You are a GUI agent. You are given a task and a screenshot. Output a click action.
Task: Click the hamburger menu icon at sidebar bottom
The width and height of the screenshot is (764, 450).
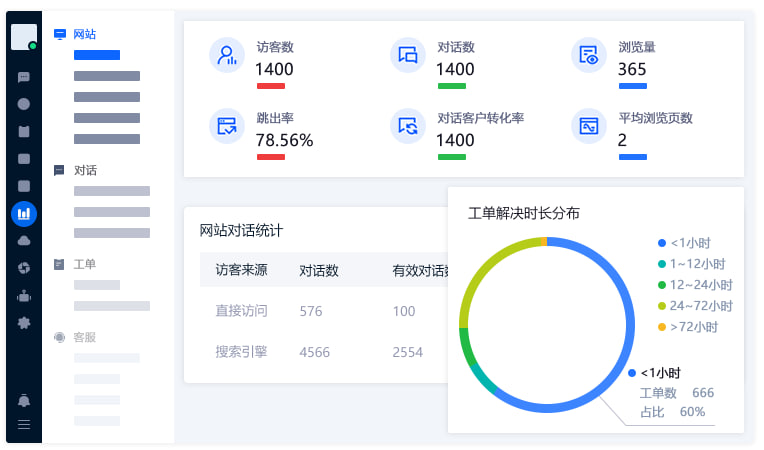24,424
